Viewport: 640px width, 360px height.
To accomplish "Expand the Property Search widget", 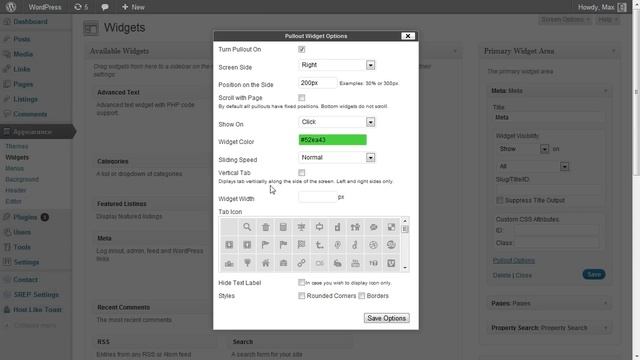I will click(x=605, y=328).
